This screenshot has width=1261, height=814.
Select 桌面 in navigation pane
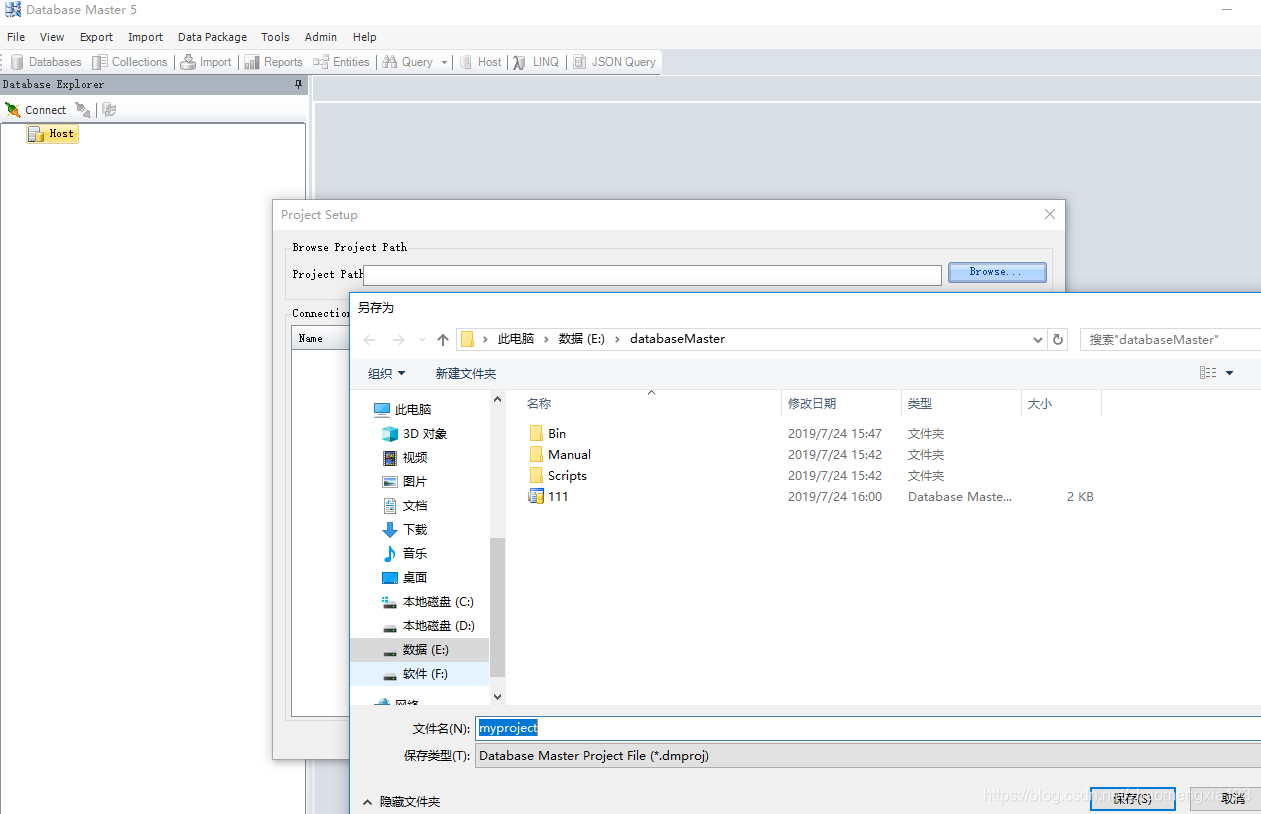coord(405,578)
